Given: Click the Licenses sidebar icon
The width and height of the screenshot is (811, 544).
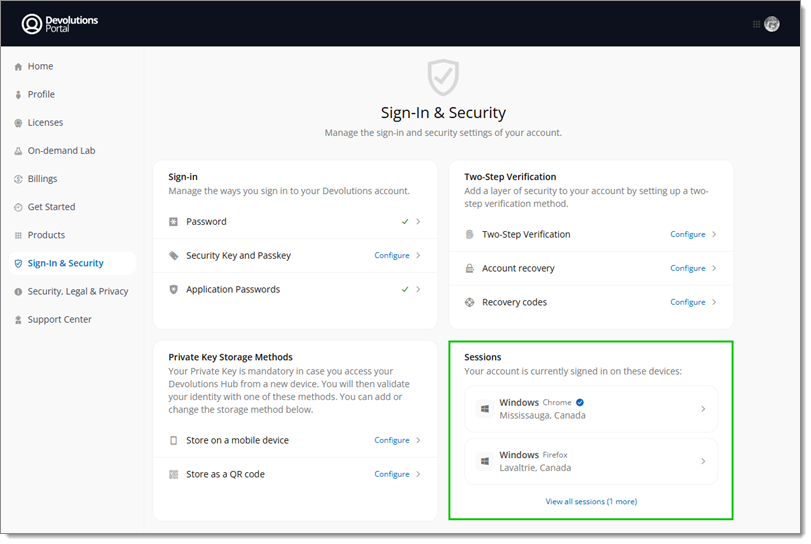Looking at the screenshot, I should [18, 123].
